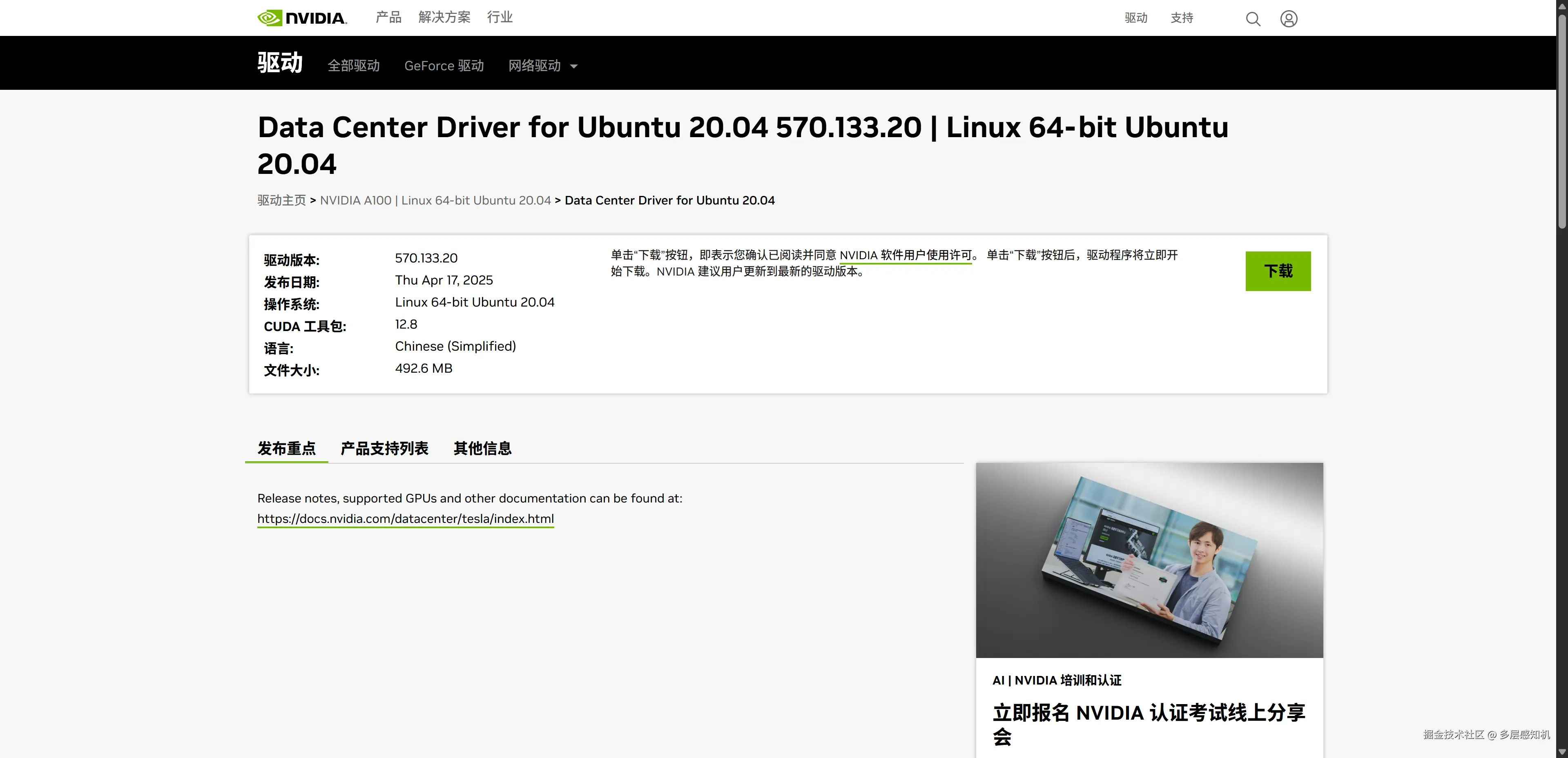Click the green 下载 button
Viewport: 1568px width, 758px height.
(1278, 271)
